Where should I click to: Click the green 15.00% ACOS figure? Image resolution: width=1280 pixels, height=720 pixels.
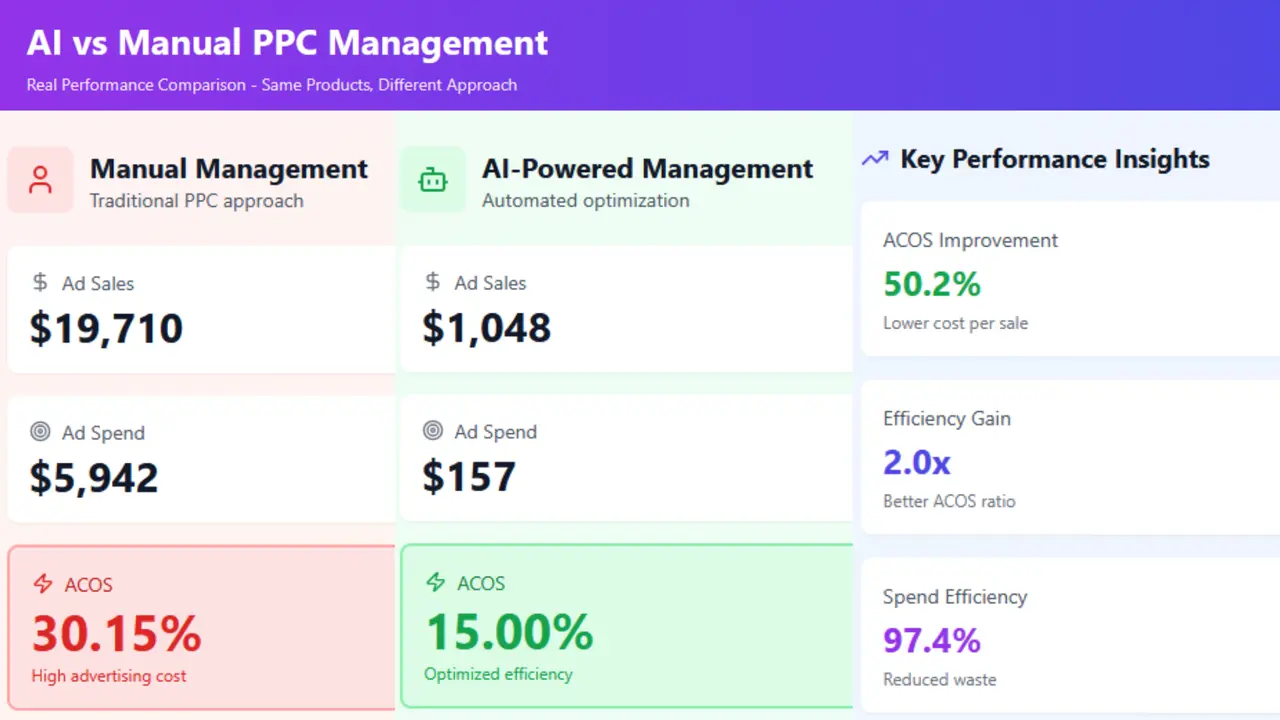click(509, 632)
